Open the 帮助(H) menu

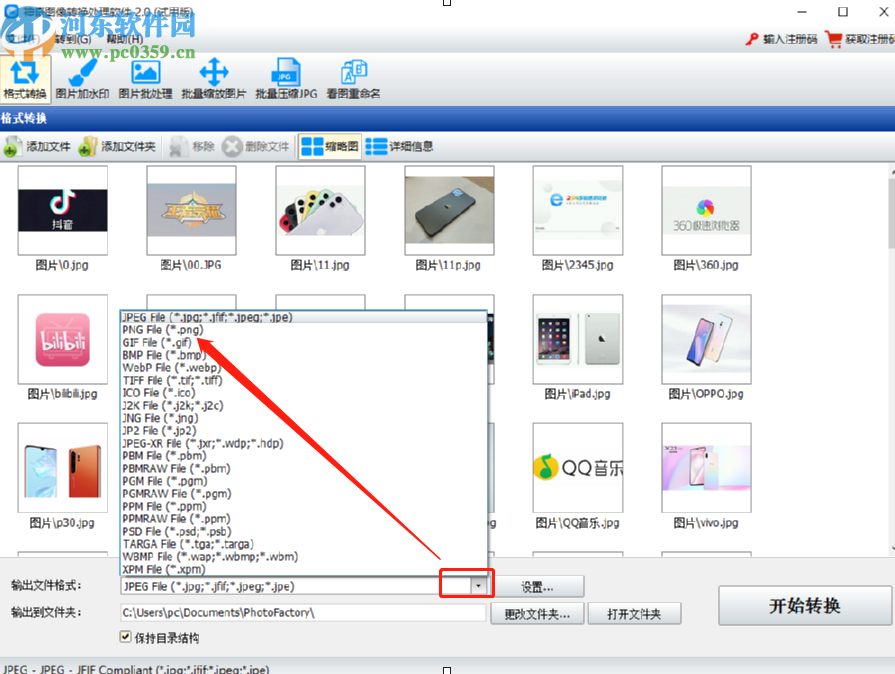tap(125, 39)
